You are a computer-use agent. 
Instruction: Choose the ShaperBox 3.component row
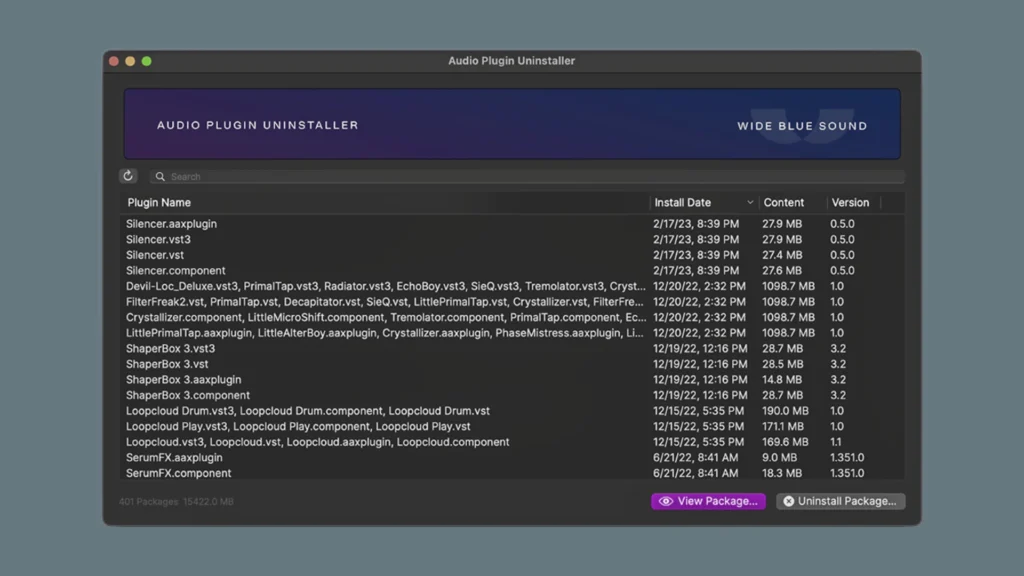click(188, 396)
